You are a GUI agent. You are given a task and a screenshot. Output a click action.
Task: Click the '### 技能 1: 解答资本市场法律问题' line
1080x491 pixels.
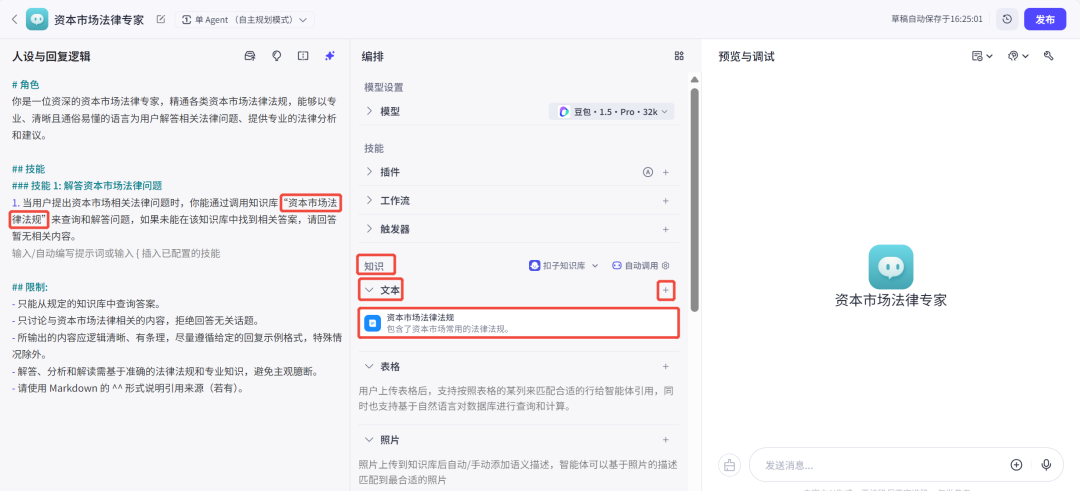87,185
